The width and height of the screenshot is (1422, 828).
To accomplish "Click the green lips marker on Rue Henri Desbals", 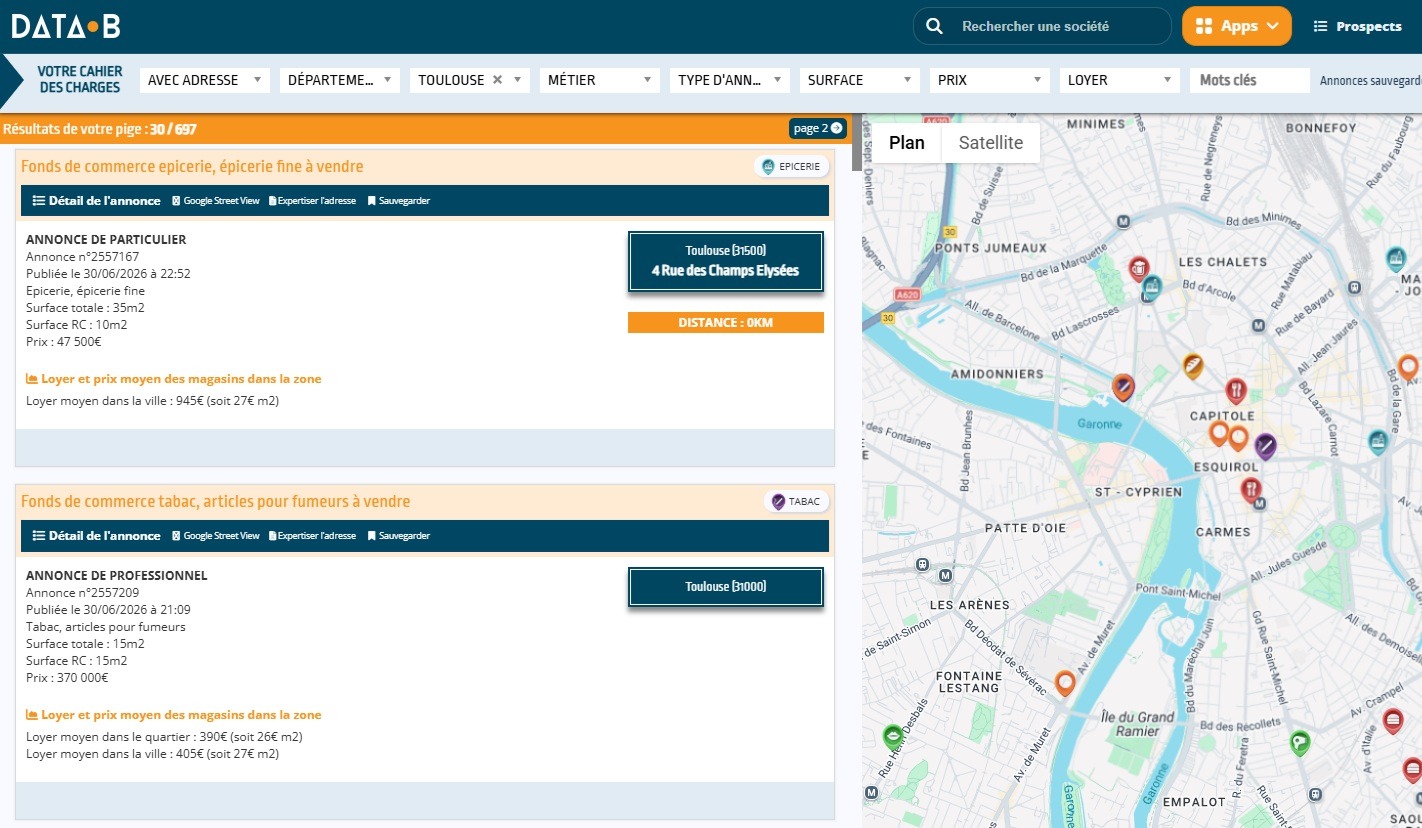I will 893,737.
